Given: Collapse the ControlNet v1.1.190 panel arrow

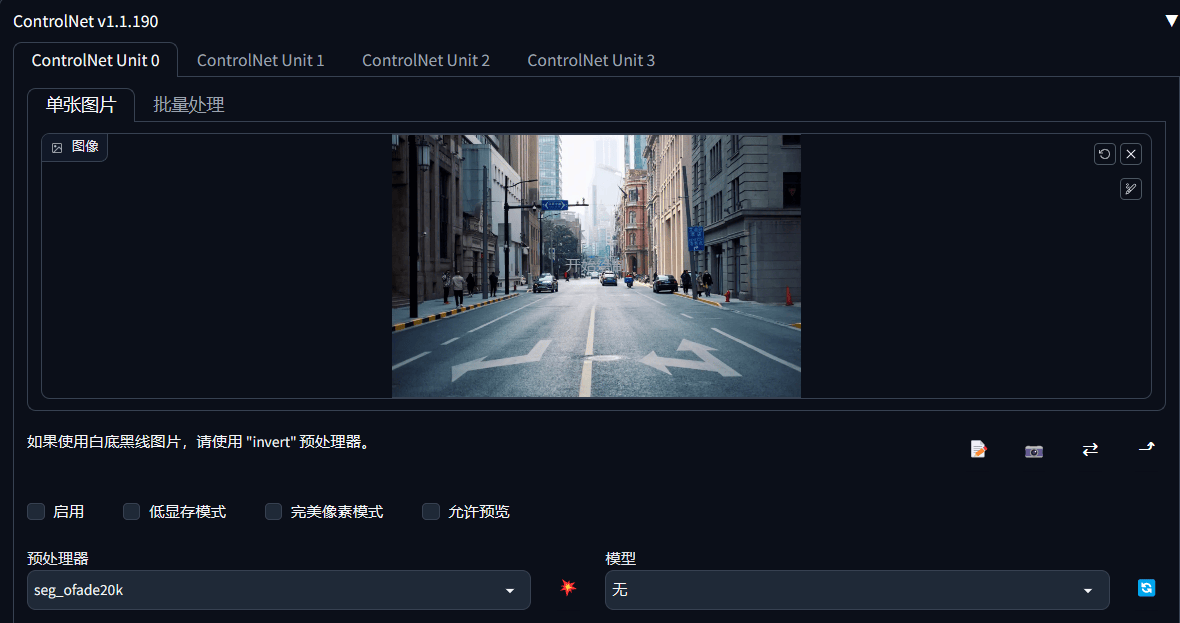Looking at the screenshot, I should coord(1171,21).
